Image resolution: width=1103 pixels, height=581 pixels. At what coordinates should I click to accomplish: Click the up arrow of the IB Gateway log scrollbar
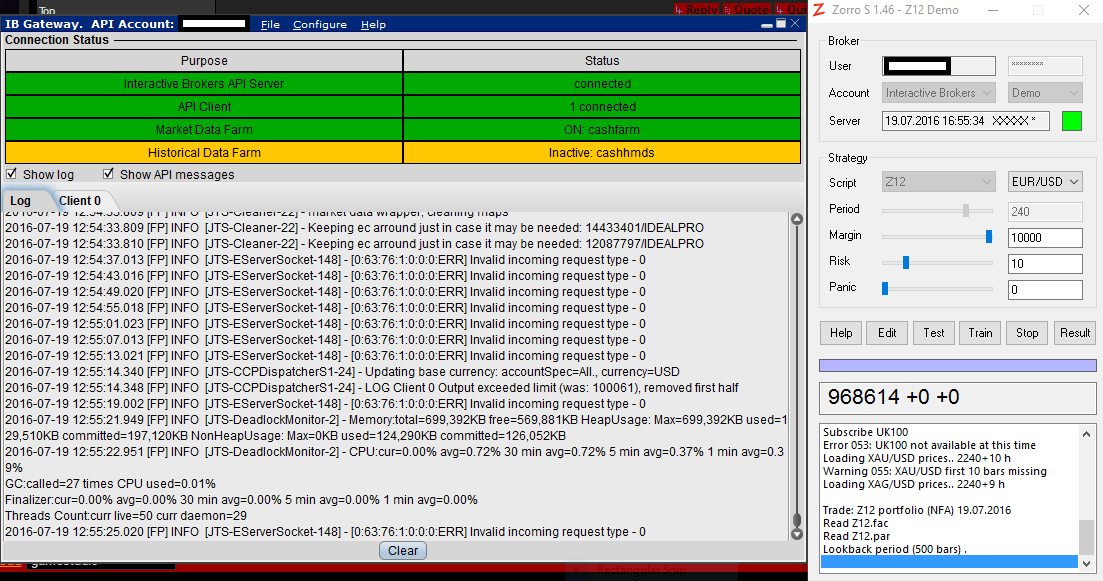(x=797, y=219)
